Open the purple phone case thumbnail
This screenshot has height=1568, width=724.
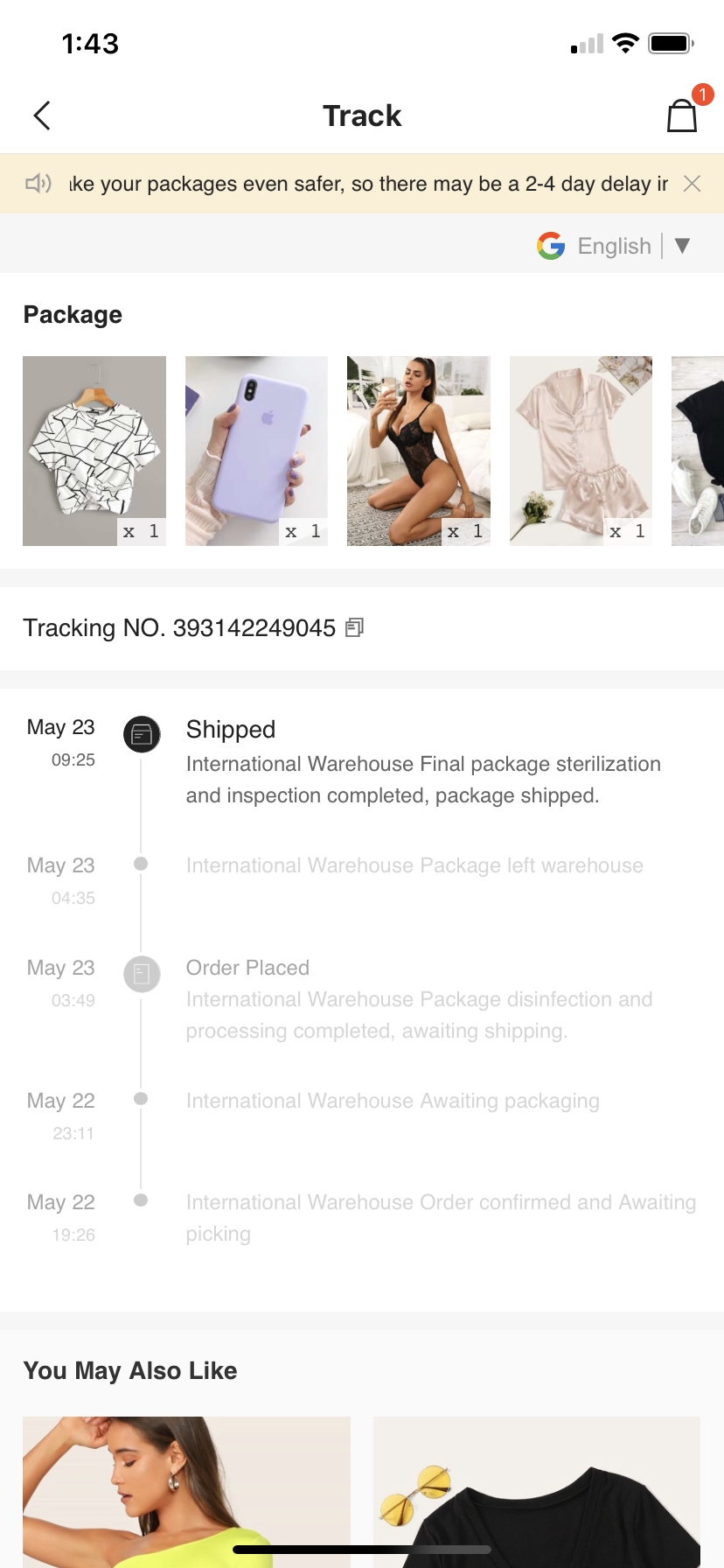click(x=256, y=451)
